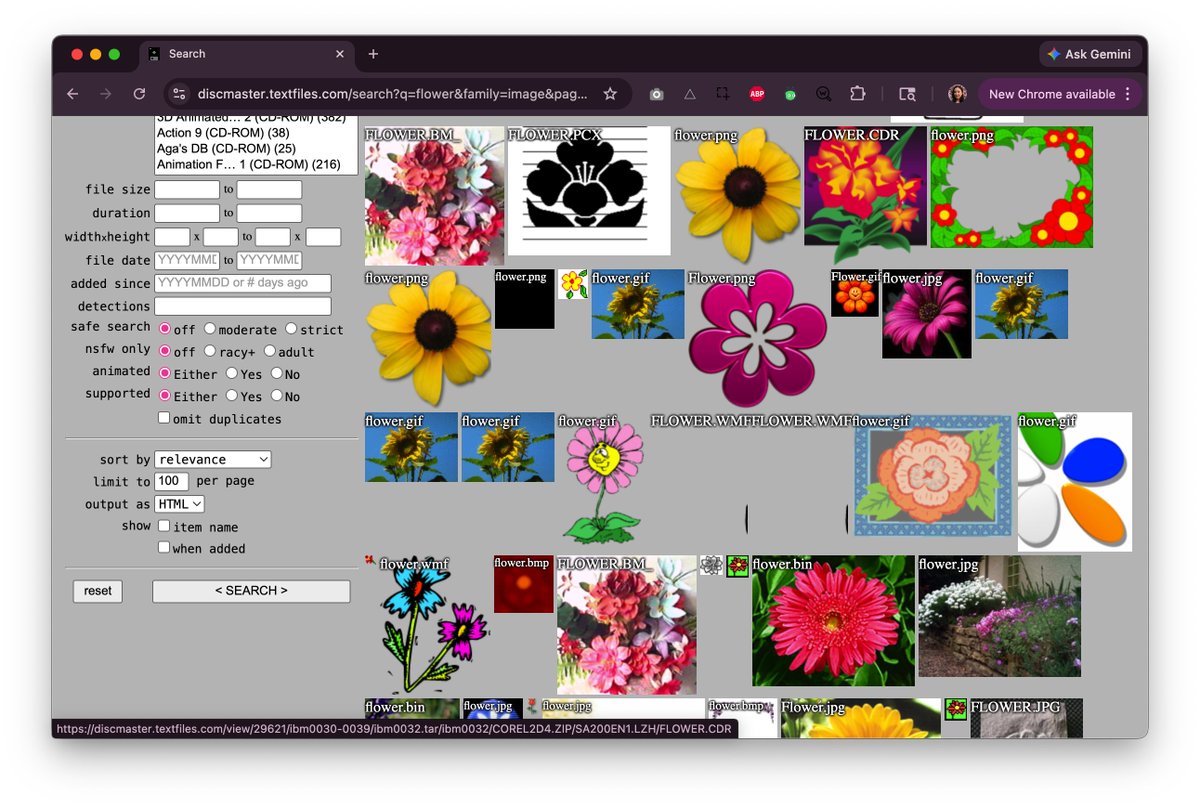Open the tiny white flower icon beside FLOWER.BM_
This screenshot has height=807, width=1200.
click(711, 565)
